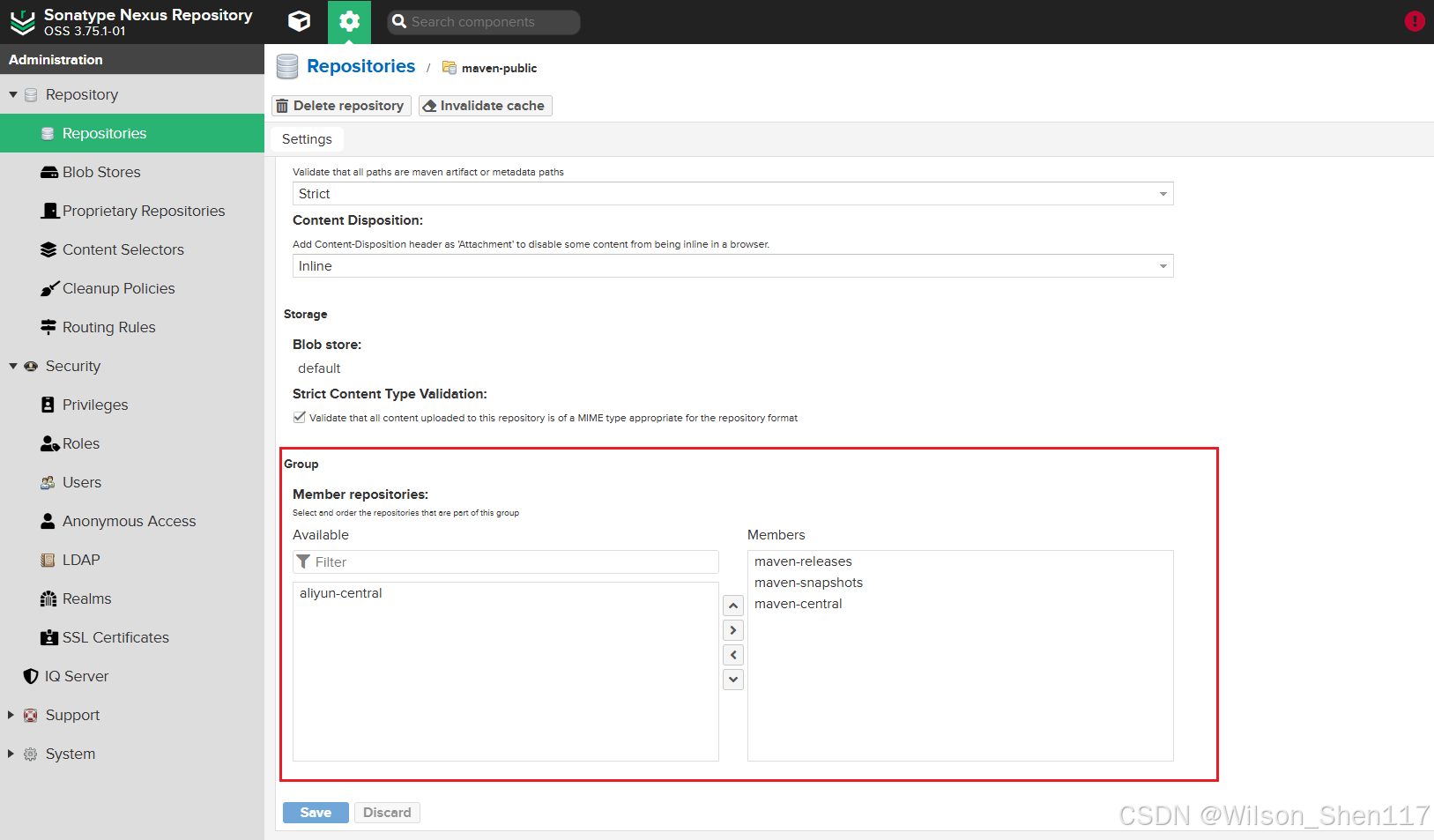Focus the Available repositories Filter field
This screenshot has height=840, width=1434.
pyautogui.click(x=506, y=562)
